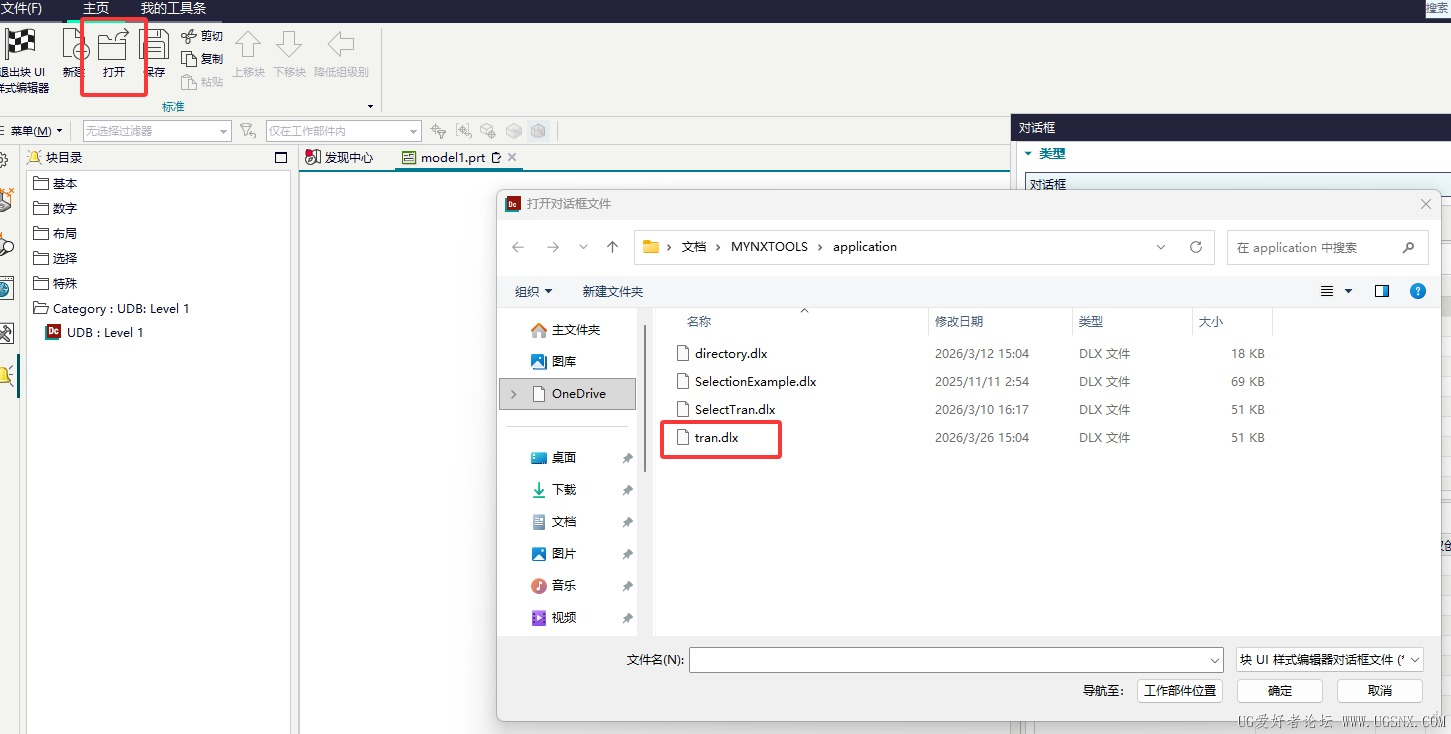This screenshot has width=1451, height=734.
Task: Click the 剪切 (Cut) scissors icon
Action: click(189, 36)
